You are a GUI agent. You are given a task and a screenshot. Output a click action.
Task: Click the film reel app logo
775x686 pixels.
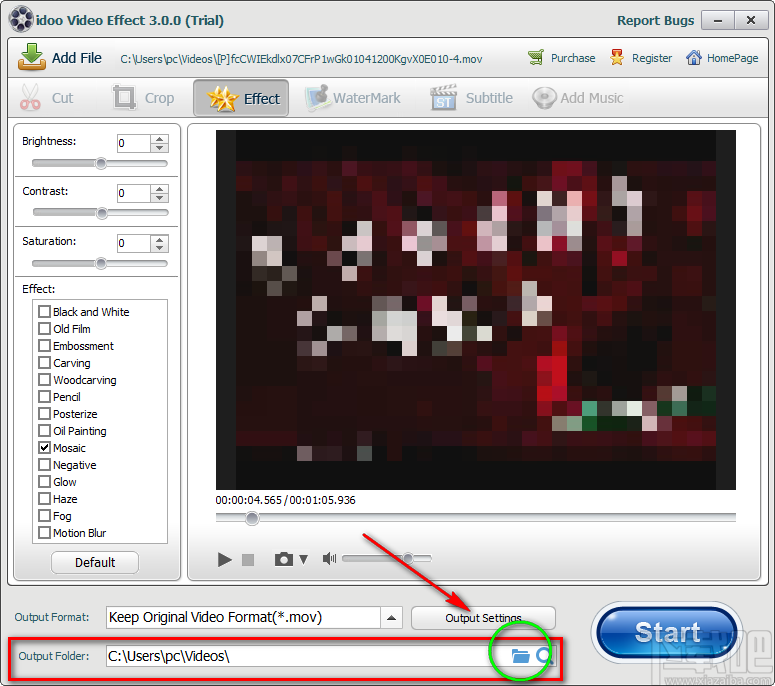21,19
